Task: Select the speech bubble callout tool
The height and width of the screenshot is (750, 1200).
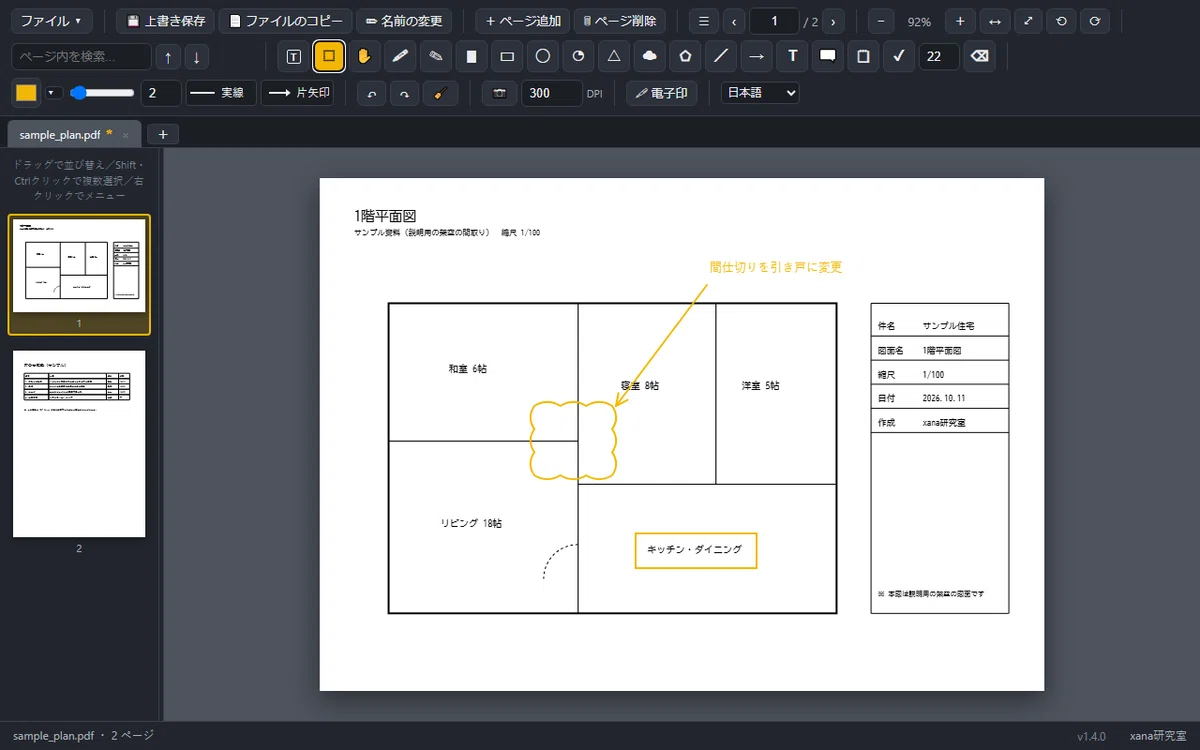Action: pyautogui.click(x=828, y=56)
